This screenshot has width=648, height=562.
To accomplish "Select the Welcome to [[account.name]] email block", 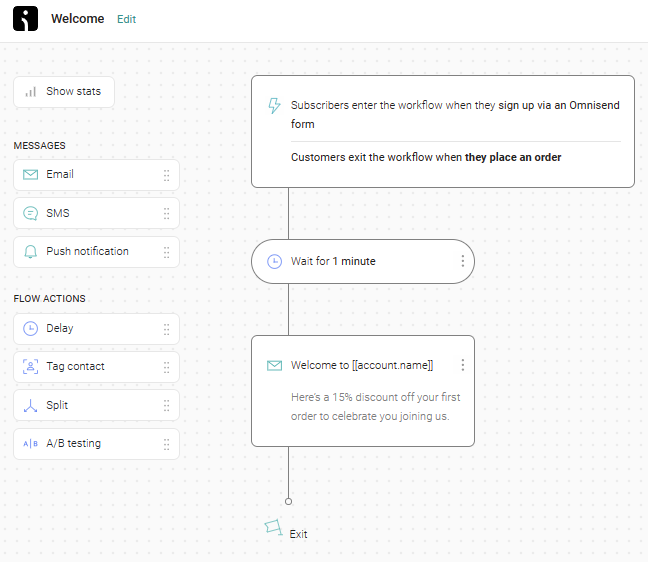I will coord(363,391).
